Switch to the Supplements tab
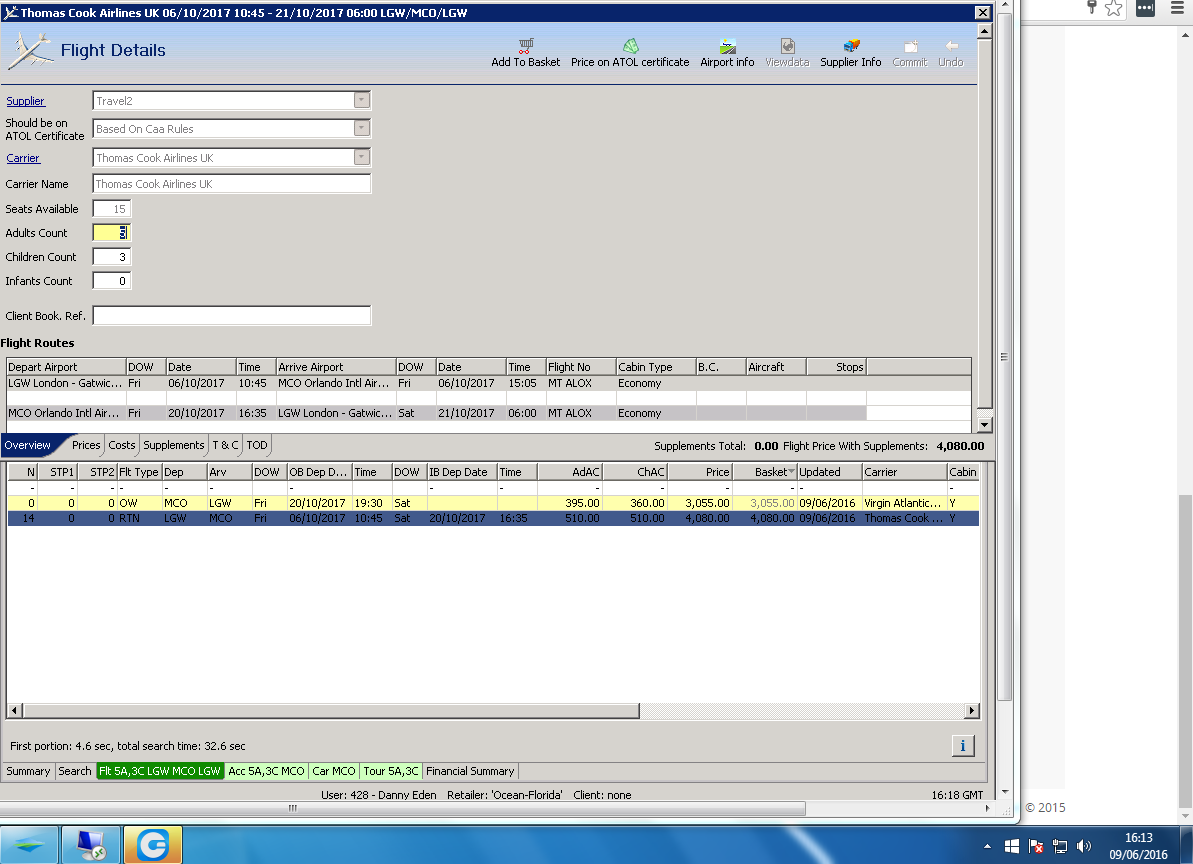1193x864 pixels. (173, 445)
